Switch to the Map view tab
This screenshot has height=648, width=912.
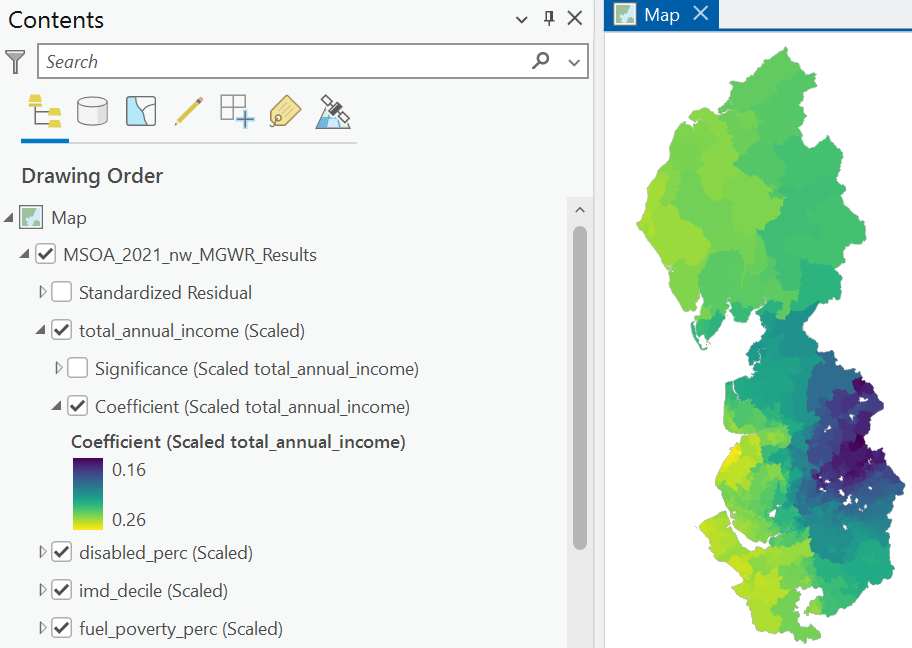coord(661,15)
